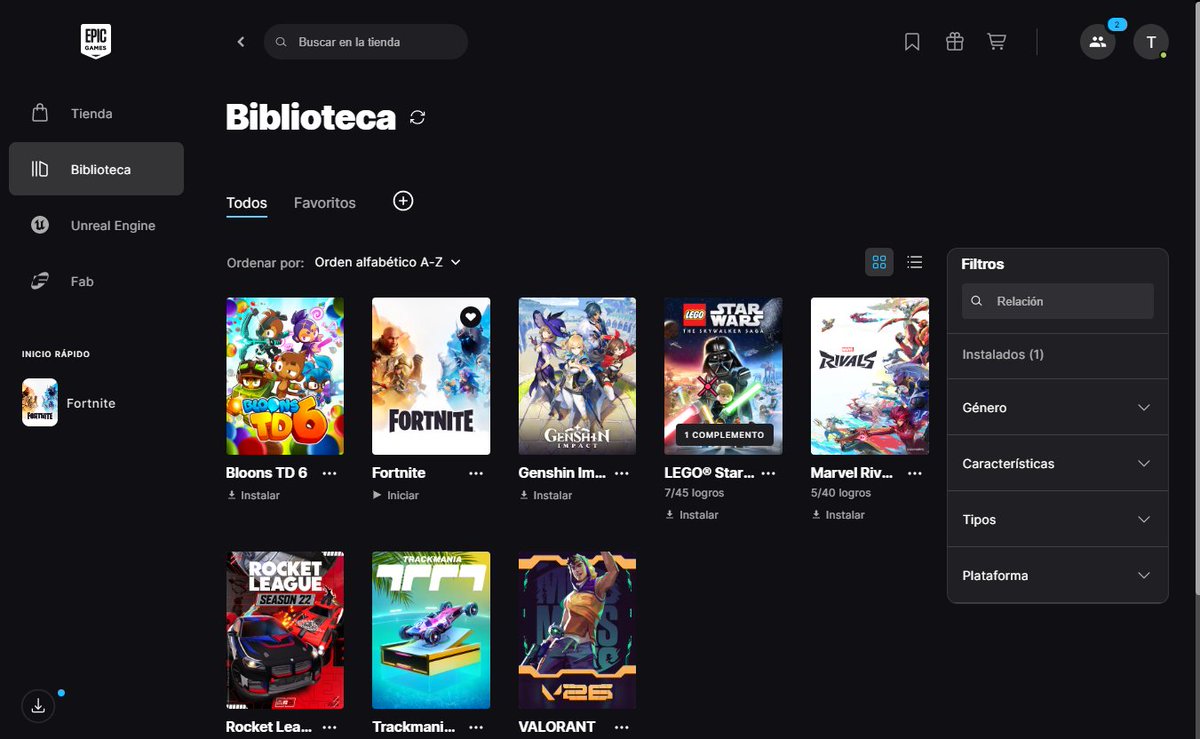Switch to the Favoritos tab

[x=325, y=203]
